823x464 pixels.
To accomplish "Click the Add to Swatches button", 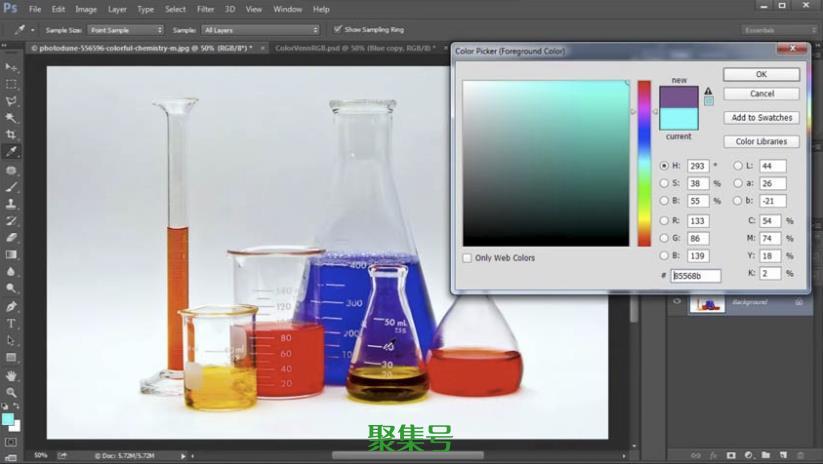I will pos(761,117).
